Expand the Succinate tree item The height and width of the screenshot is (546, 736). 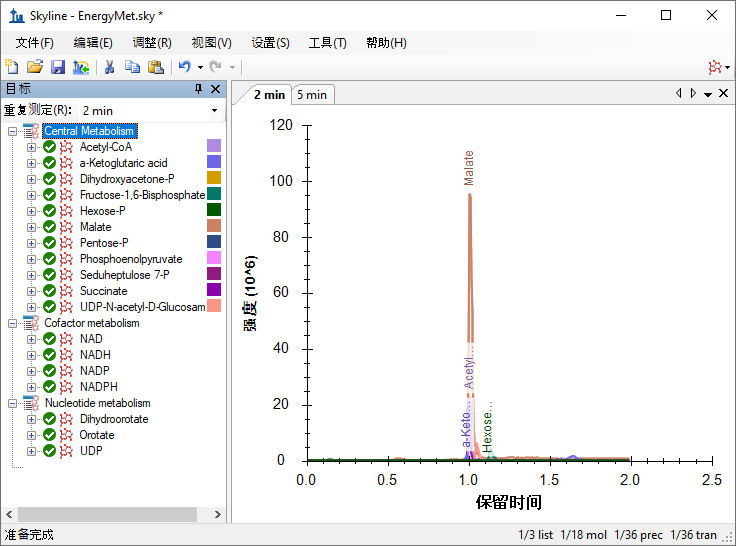click(31, 291)
